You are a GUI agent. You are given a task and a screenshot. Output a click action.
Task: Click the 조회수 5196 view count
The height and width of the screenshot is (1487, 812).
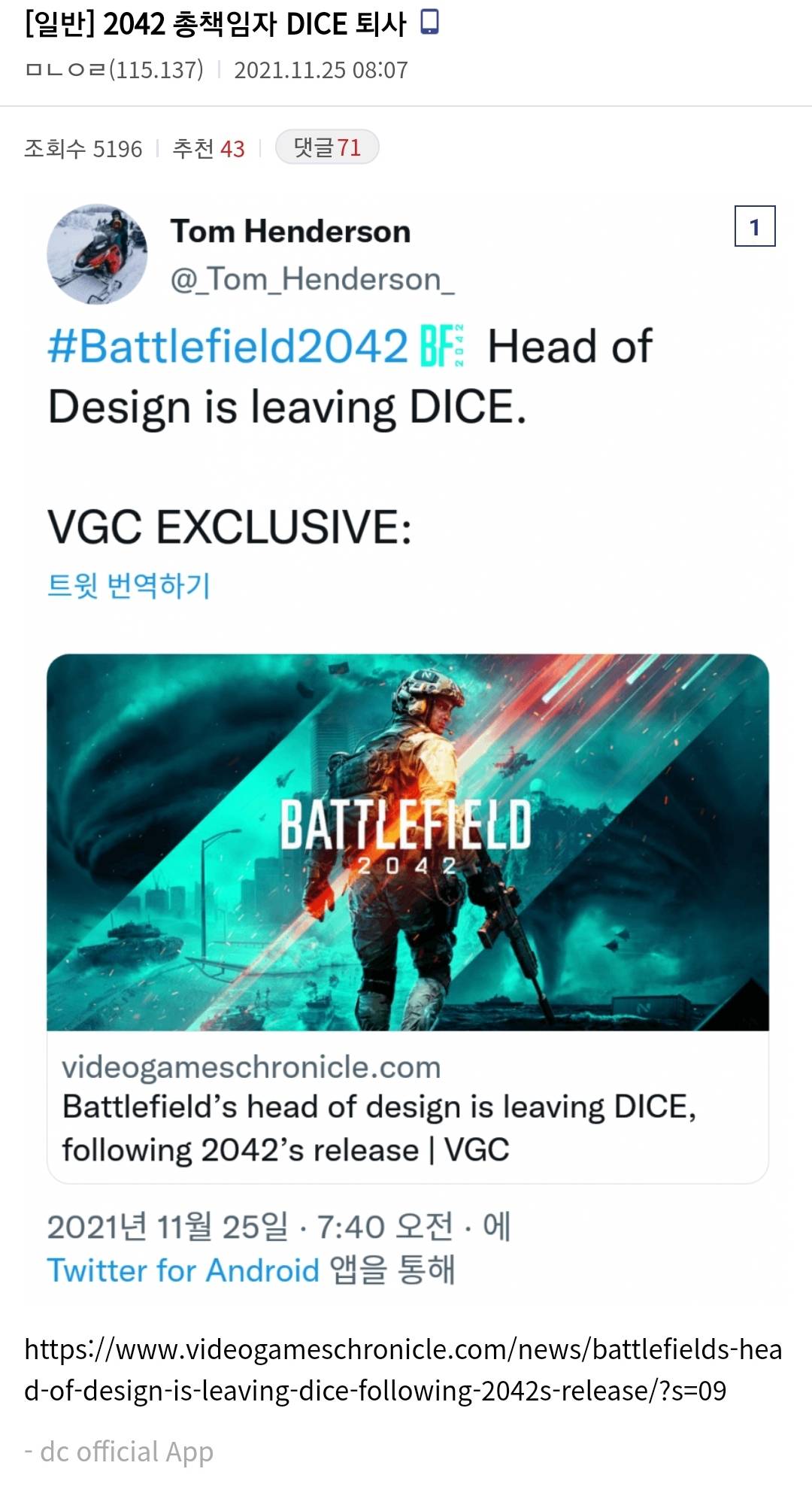click(83, 148)
